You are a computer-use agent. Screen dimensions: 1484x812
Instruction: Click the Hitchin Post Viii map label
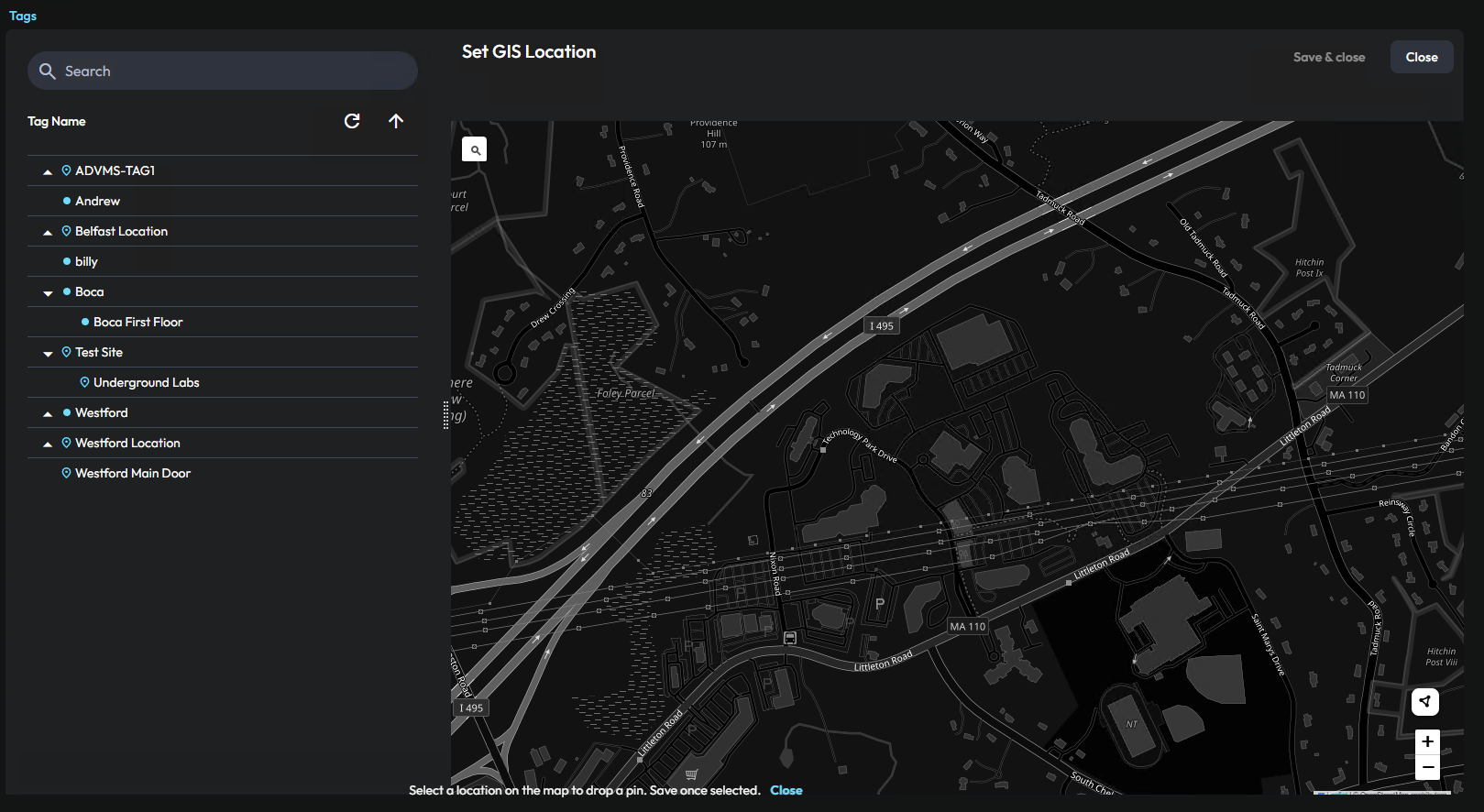1441,656
